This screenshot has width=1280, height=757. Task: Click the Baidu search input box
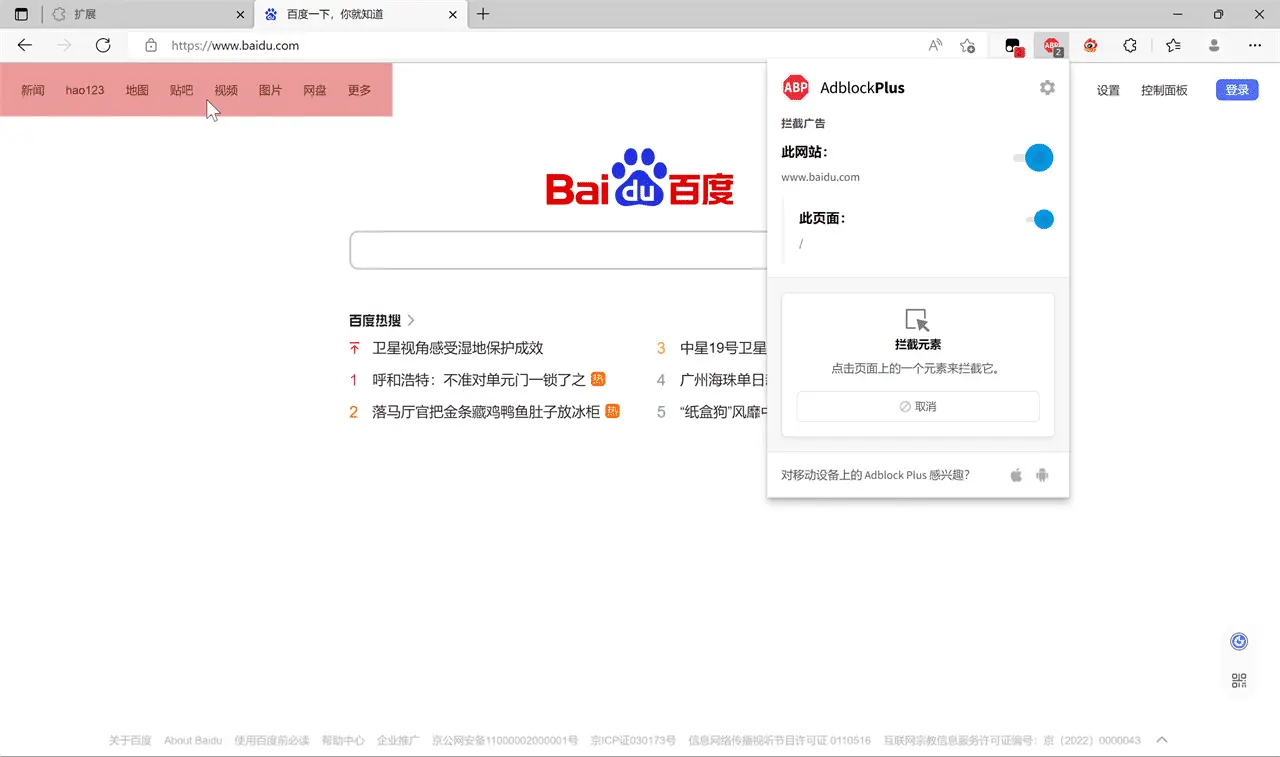(x=555, y=250)
